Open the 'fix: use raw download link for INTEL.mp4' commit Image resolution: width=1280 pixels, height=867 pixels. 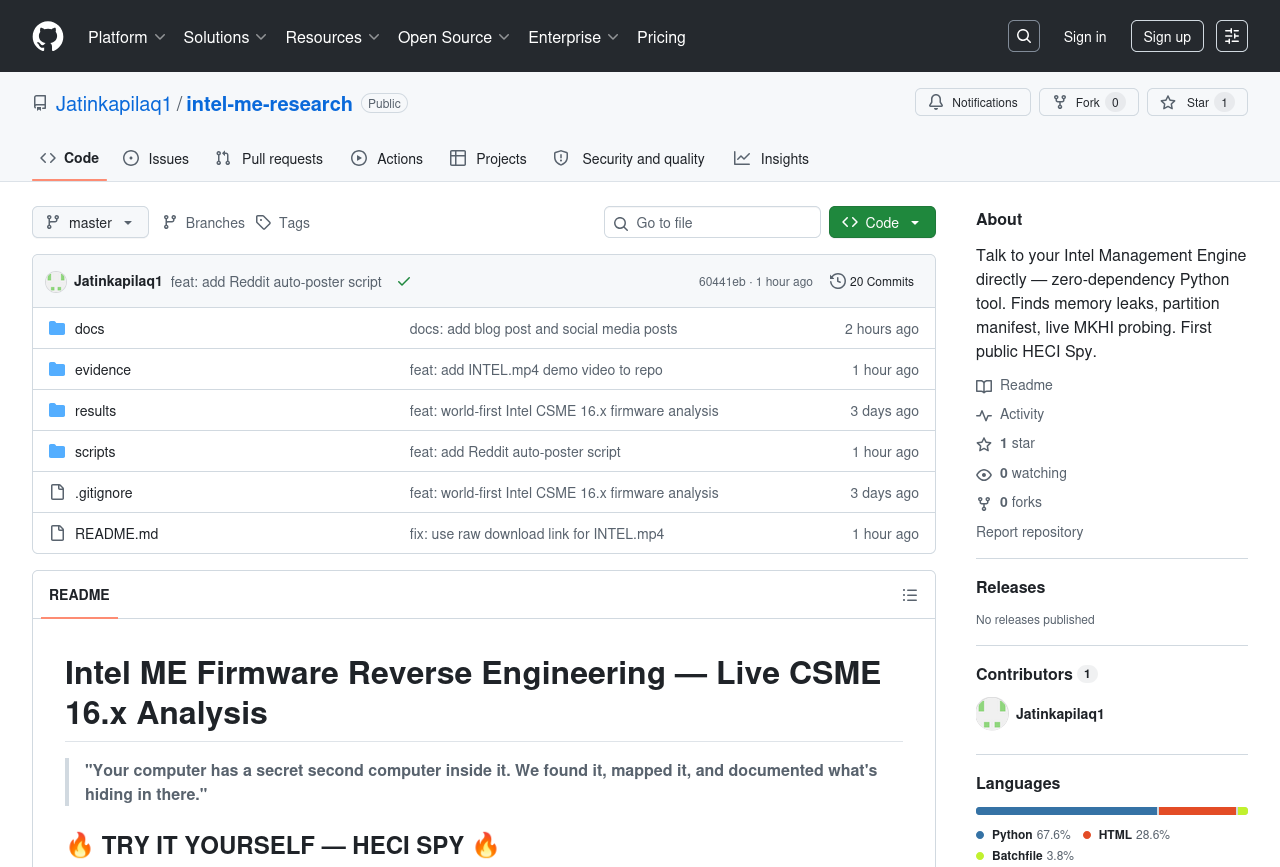[x=537, y=534]
